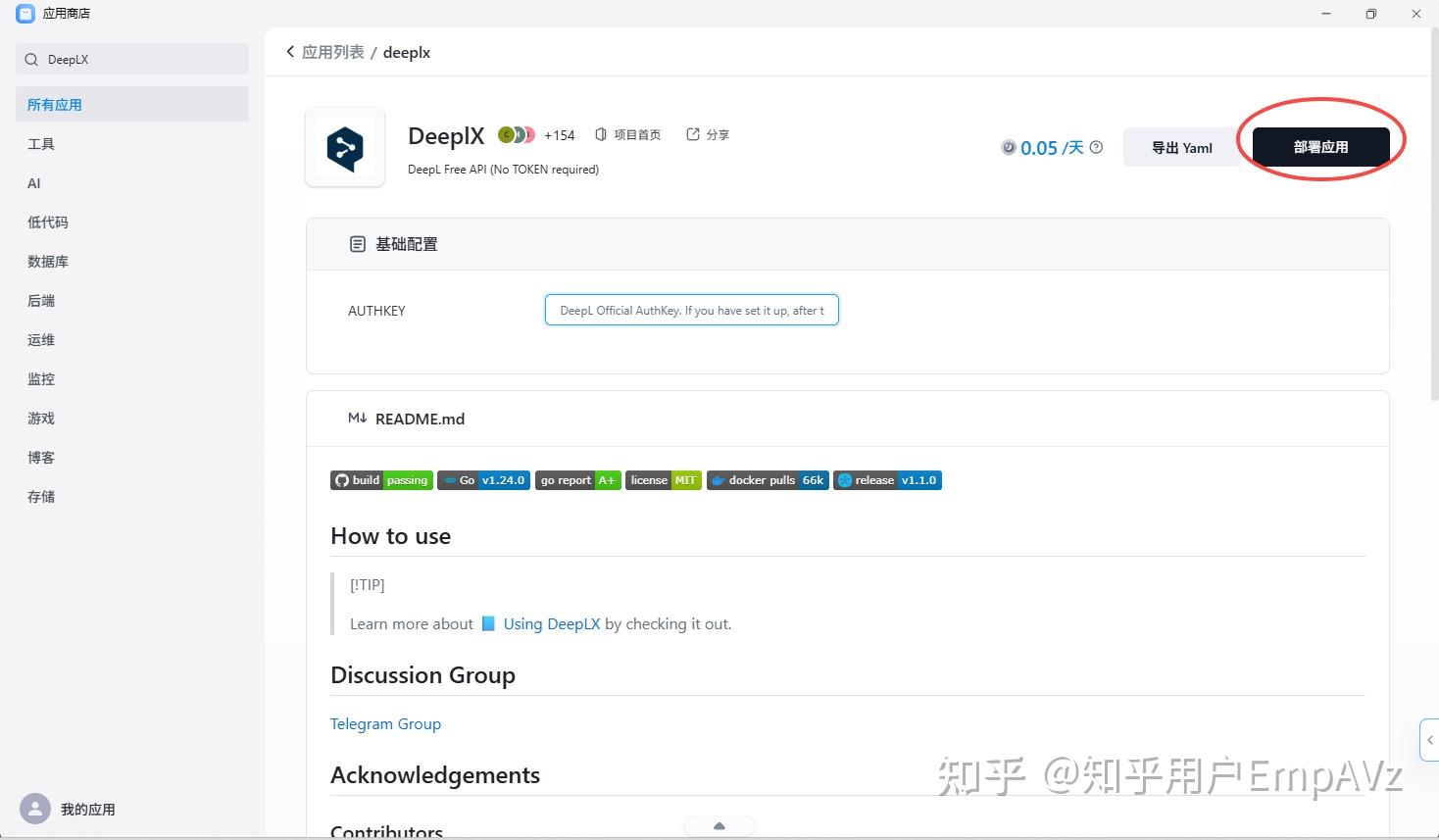Click the 导出 Yaml button

click(1181, 147)
